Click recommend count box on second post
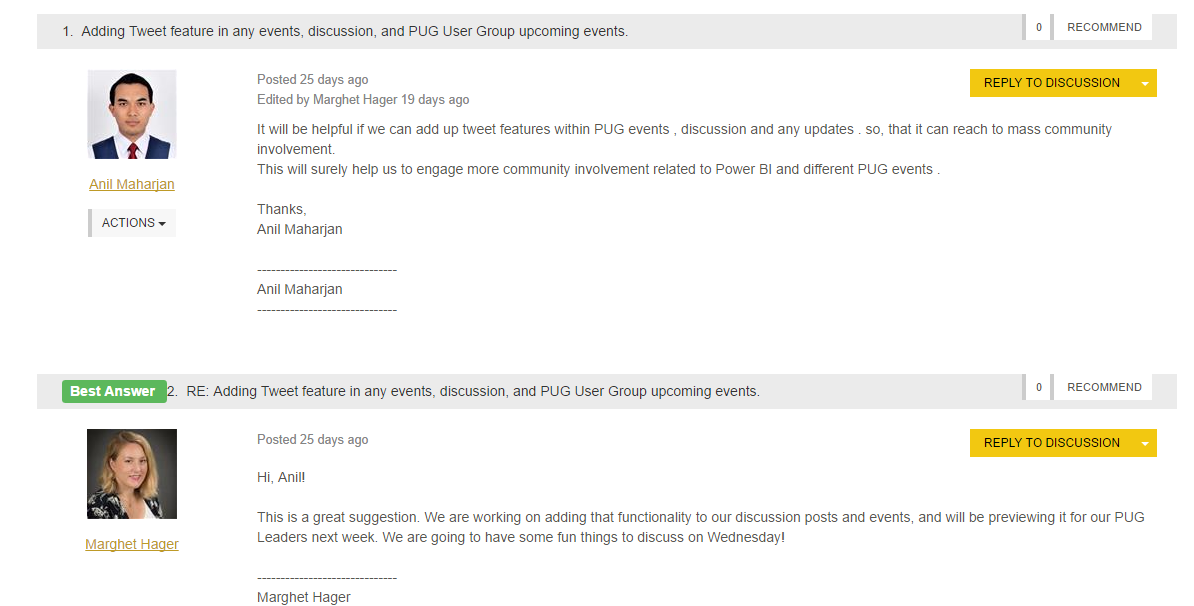The width and height of the screenshot is (1194, 606). 1038,388
